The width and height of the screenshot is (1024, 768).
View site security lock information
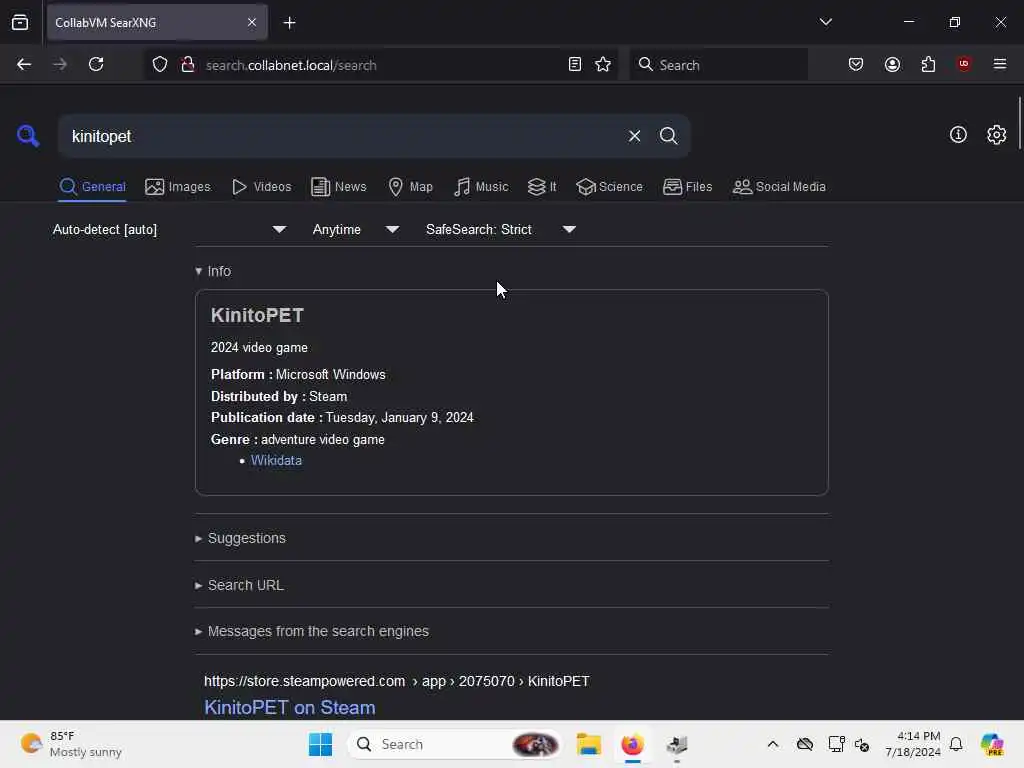pos(188,64)
